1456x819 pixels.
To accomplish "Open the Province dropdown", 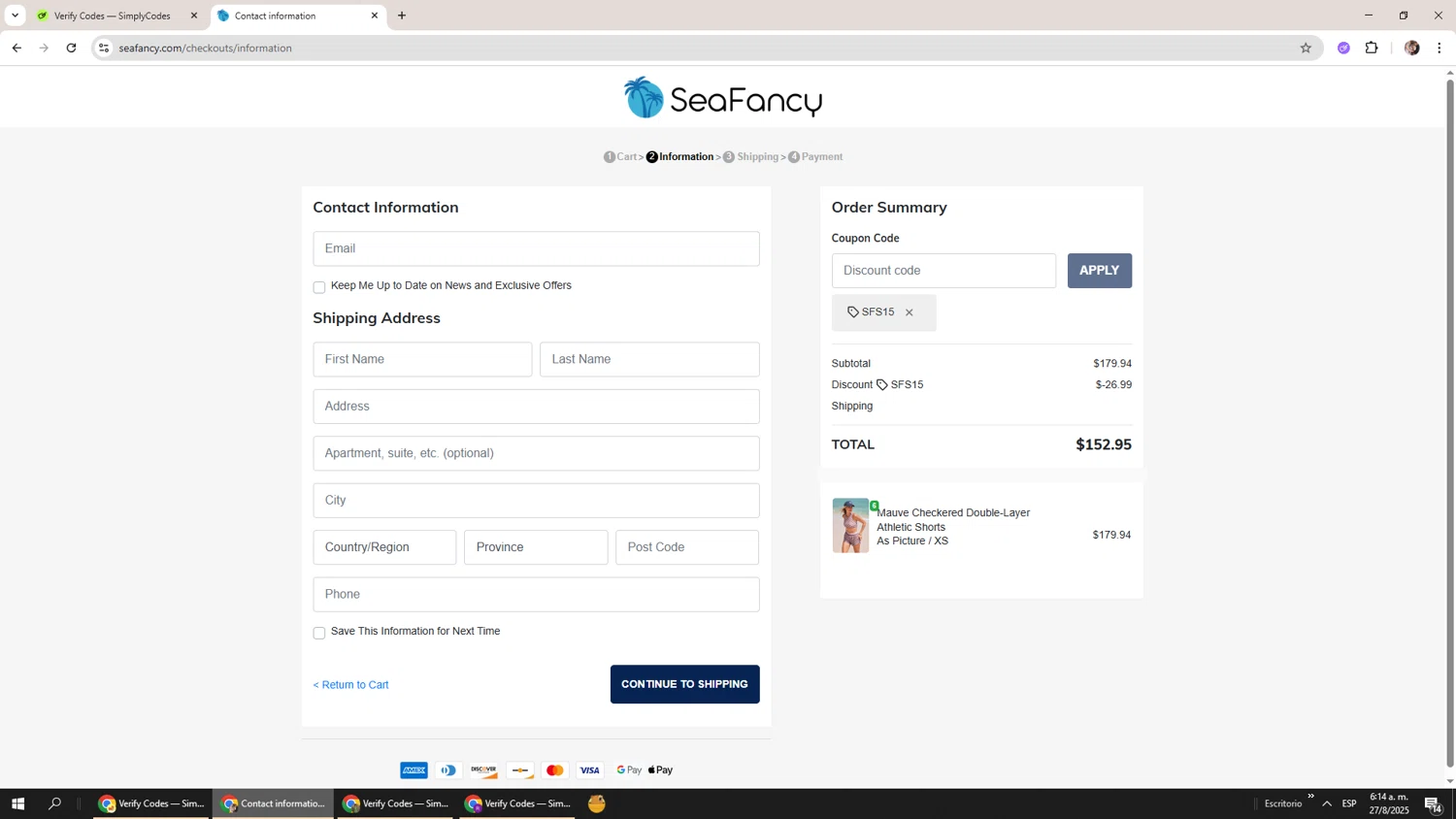I will coord(536,547).
